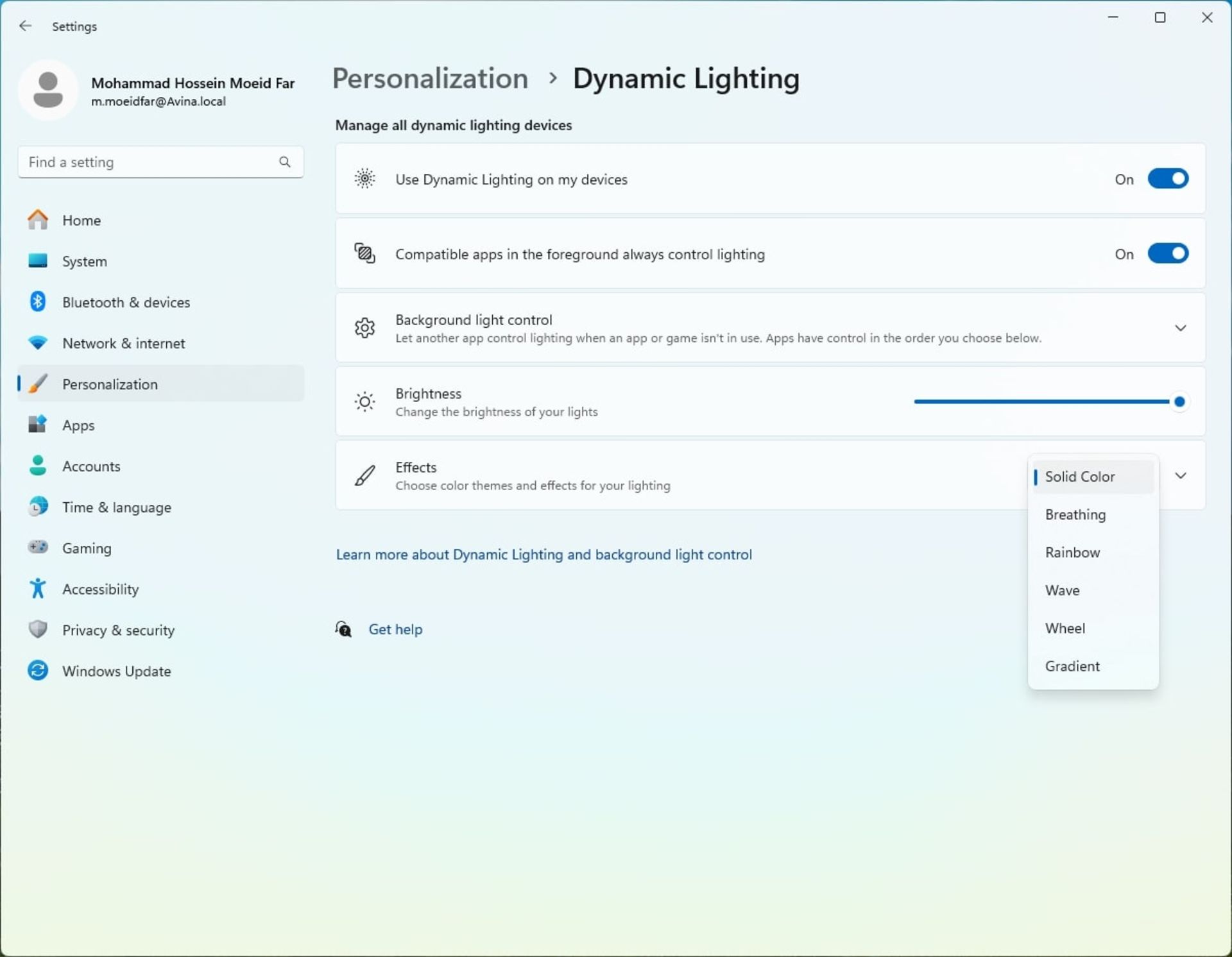Select Wheel effect from dropdown
The image size is (1232, 957).
pos(1093,628)
